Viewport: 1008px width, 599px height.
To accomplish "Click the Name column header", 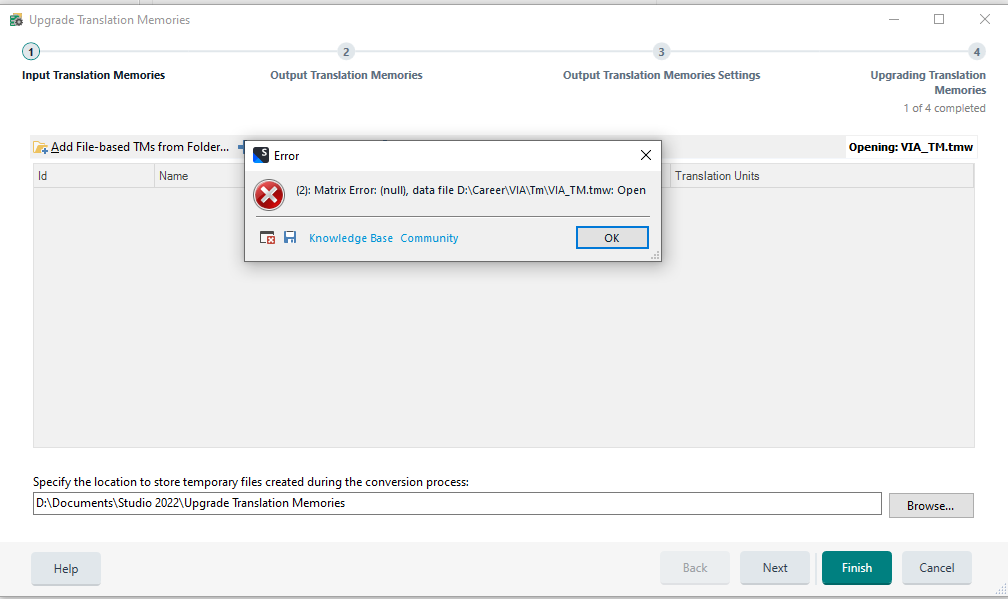I will 199,176.
